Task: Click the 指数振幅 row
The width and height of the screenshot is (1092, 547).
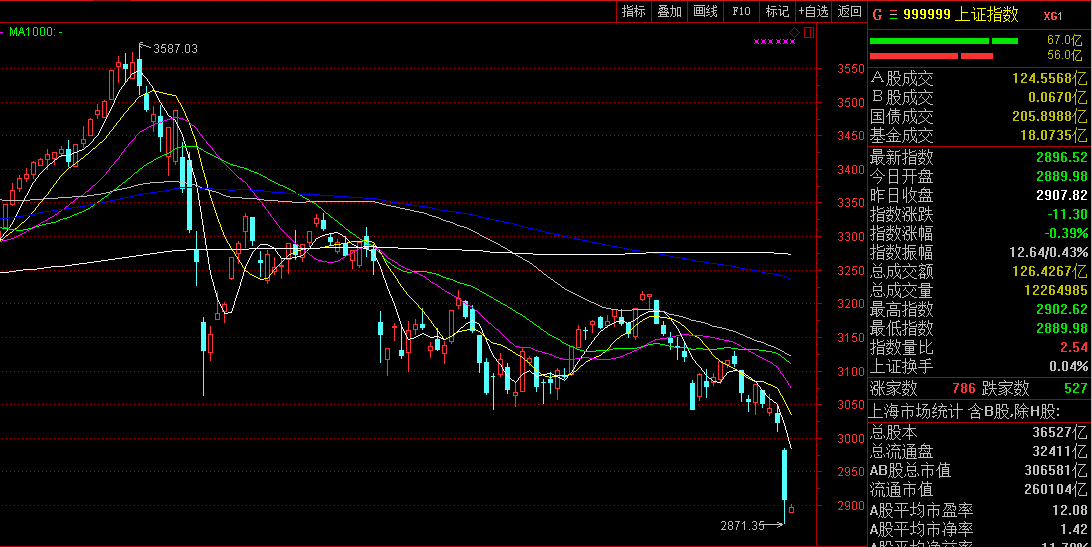Action: 979,252
